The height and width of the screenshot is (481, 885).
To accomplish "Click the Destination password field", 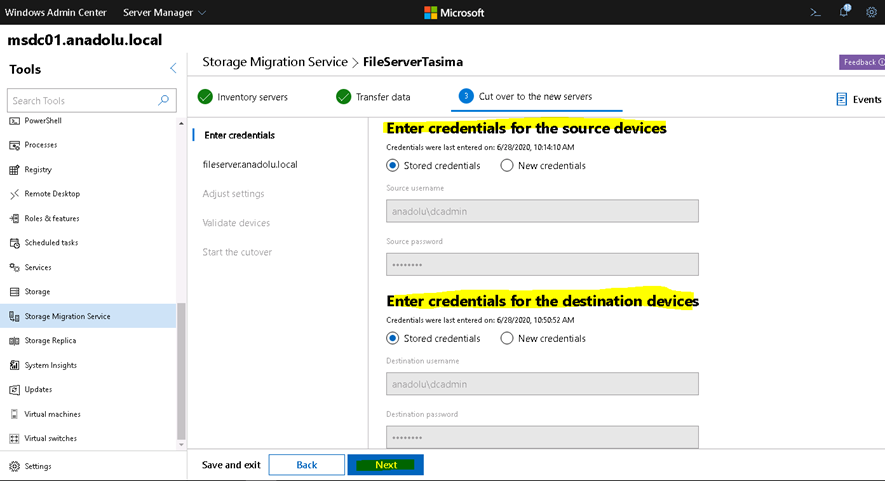I will click(x=542, y=437).
